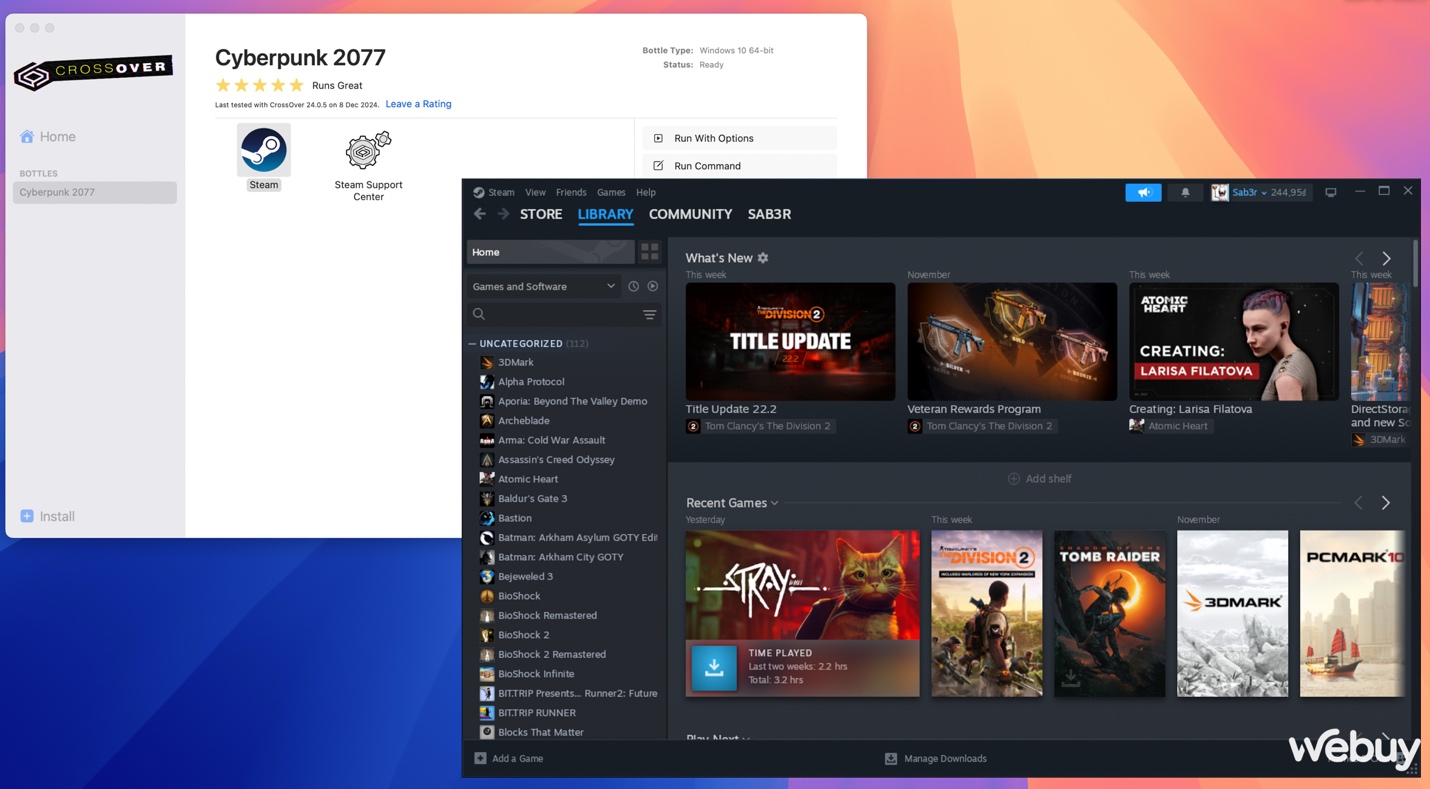
Task: Open the SAB3R profile tab
Action: click(769, 214)
